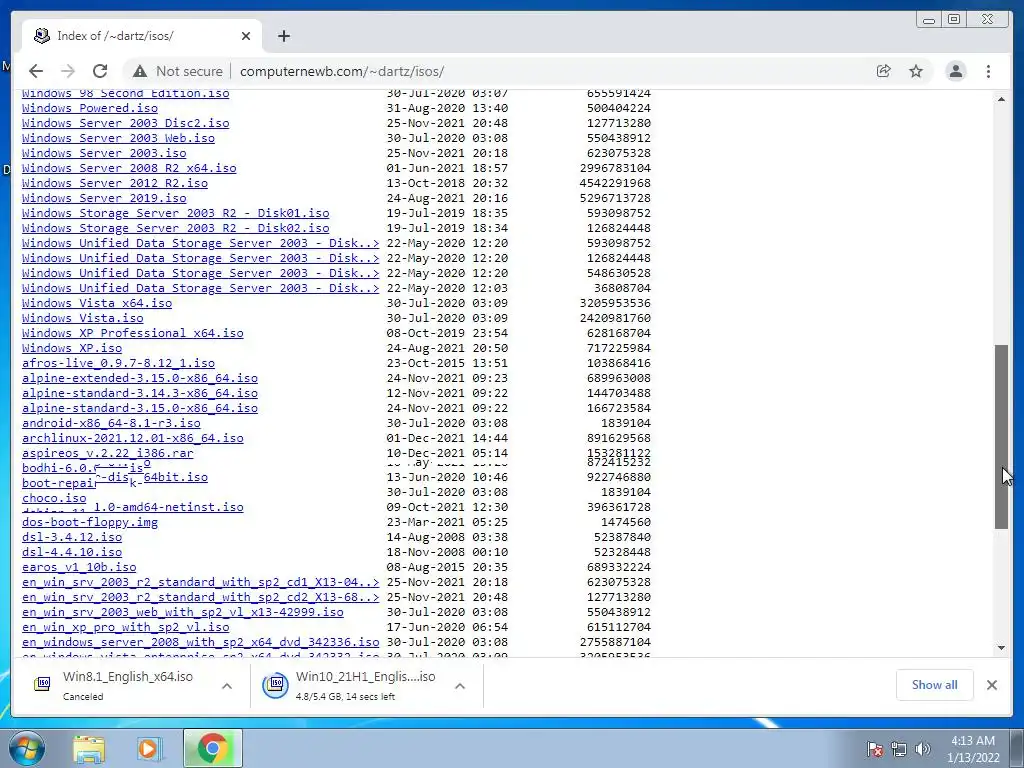Download Windows Server 2003 Web.iso
Viewport: 1024px width, 768px height.
coord(118,138)
